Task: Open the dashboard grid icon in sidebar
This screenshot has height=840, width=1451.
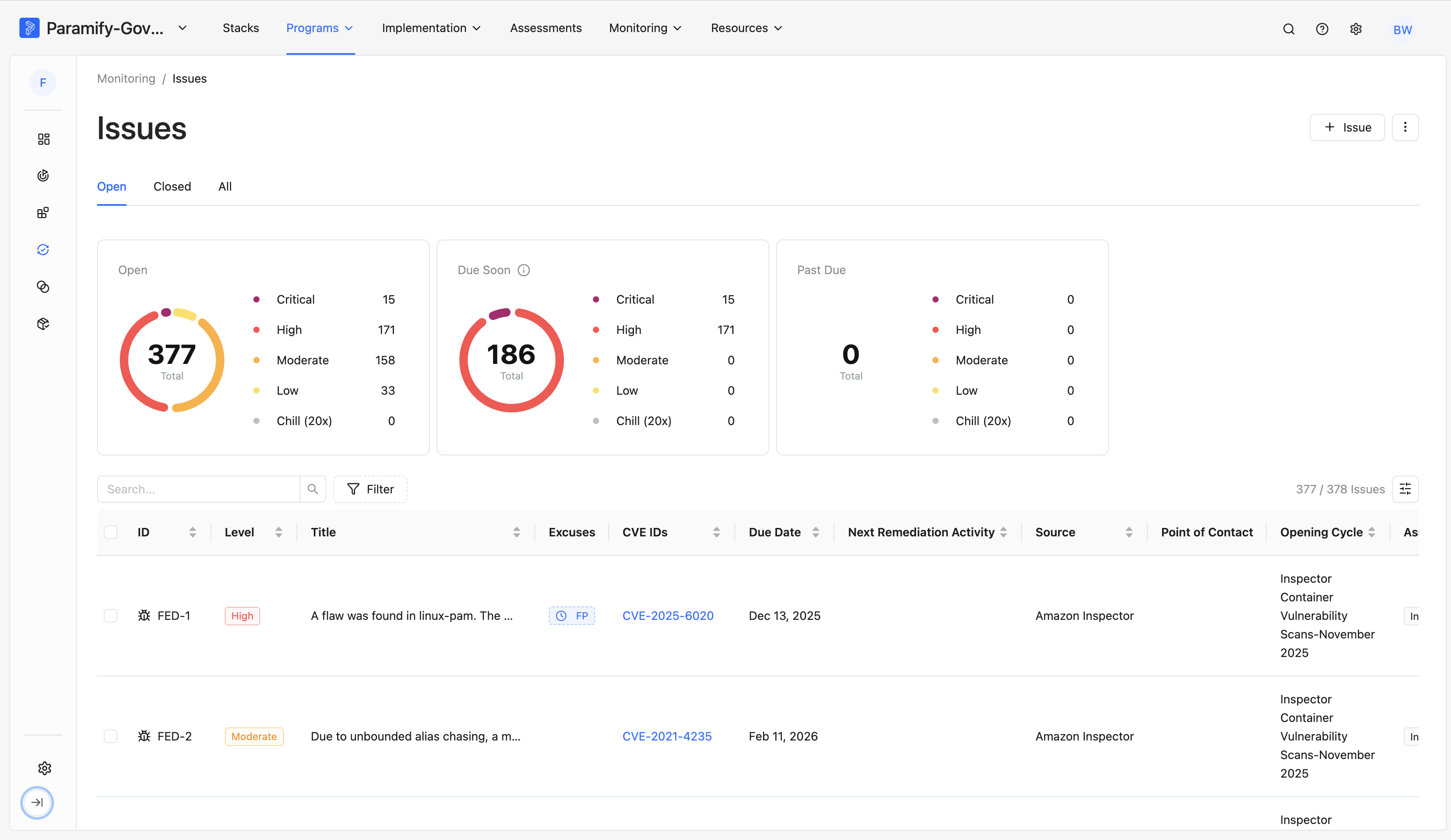Action: (x=43, y=139)
